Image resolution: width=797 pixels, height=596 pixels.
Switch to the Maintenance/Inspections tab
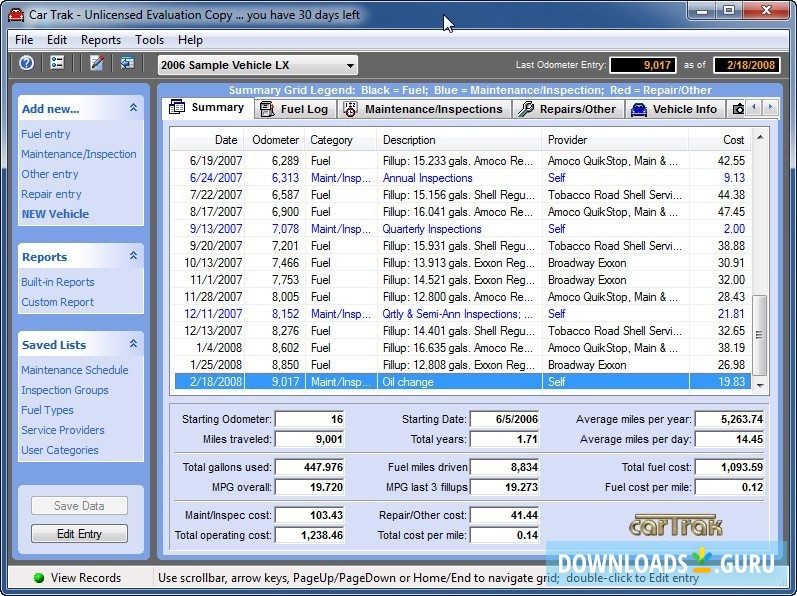[x=423, y=109]
